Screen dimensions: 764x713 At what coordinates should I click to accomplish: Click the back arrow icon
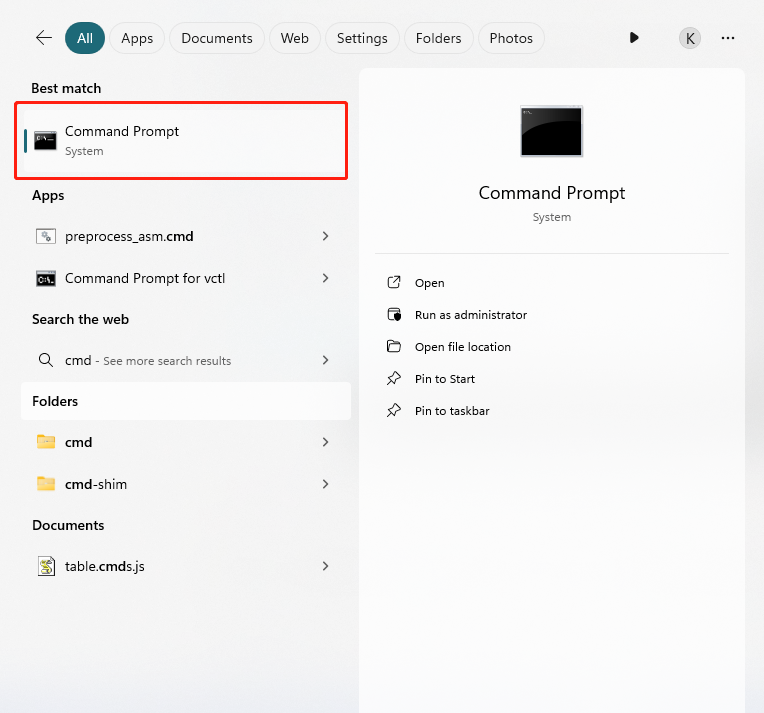click(43, 38)
